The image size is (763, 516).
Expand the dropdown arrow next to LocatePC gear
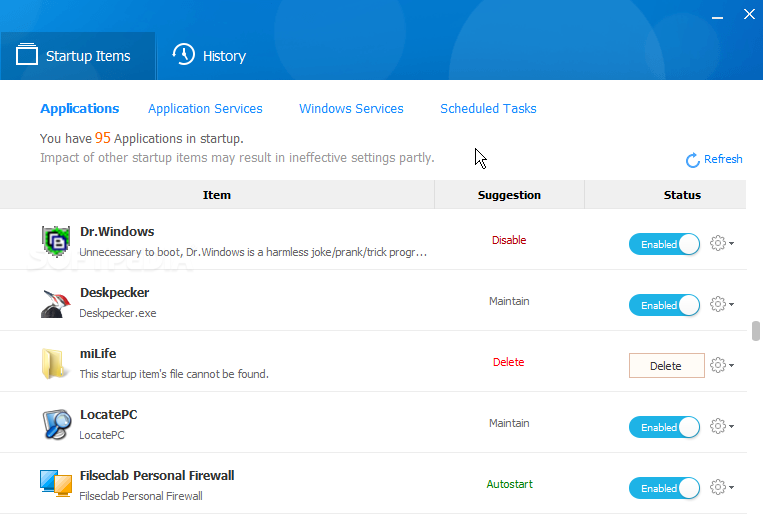(x=731, y=427)
